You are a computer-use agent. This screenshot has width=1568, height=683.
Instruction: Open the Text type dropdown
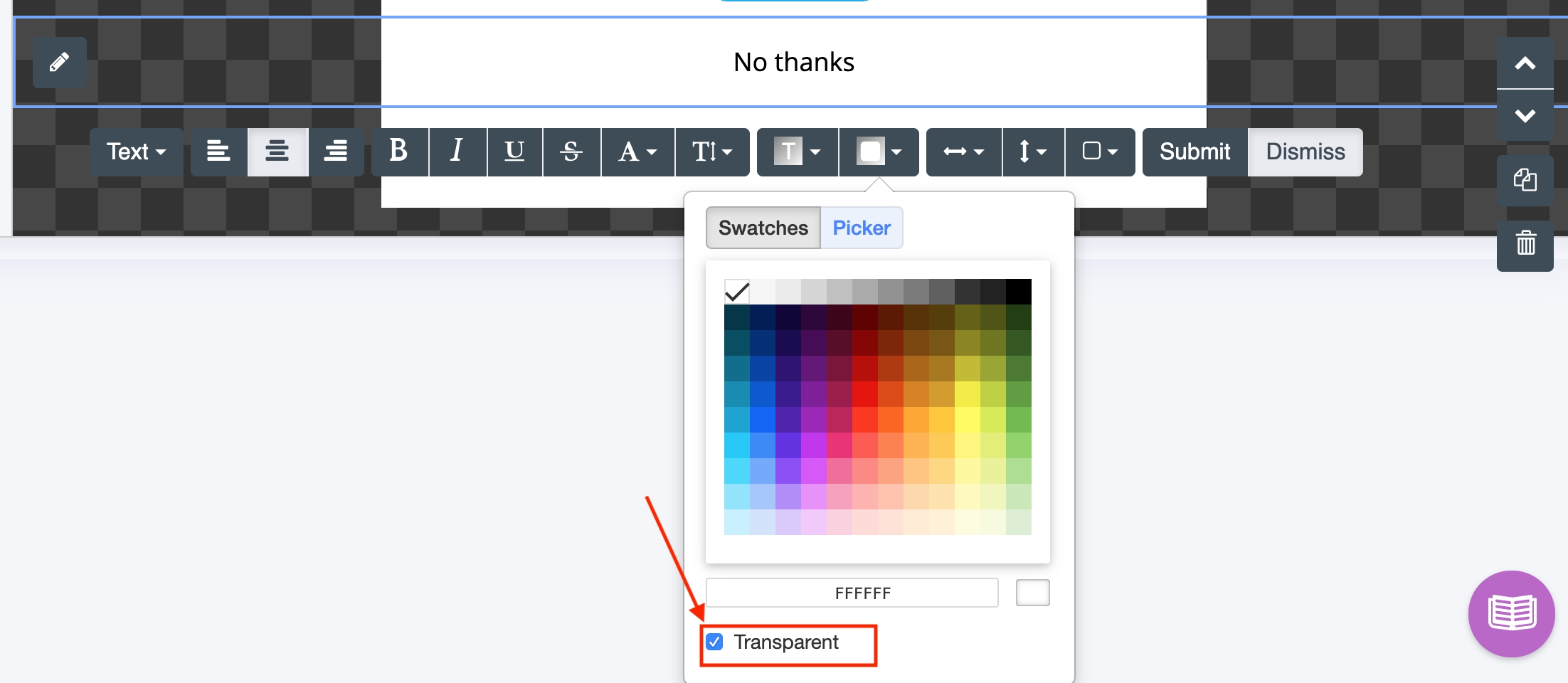(136, 152)
